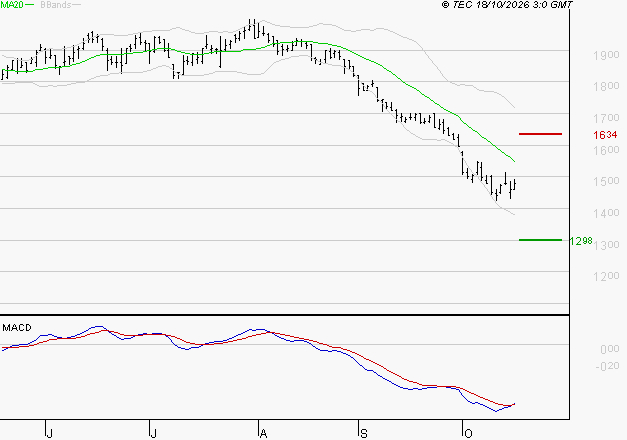The image size is (627, 440).
Task: Click the red 1634 price label
Action: click(605, 135)
